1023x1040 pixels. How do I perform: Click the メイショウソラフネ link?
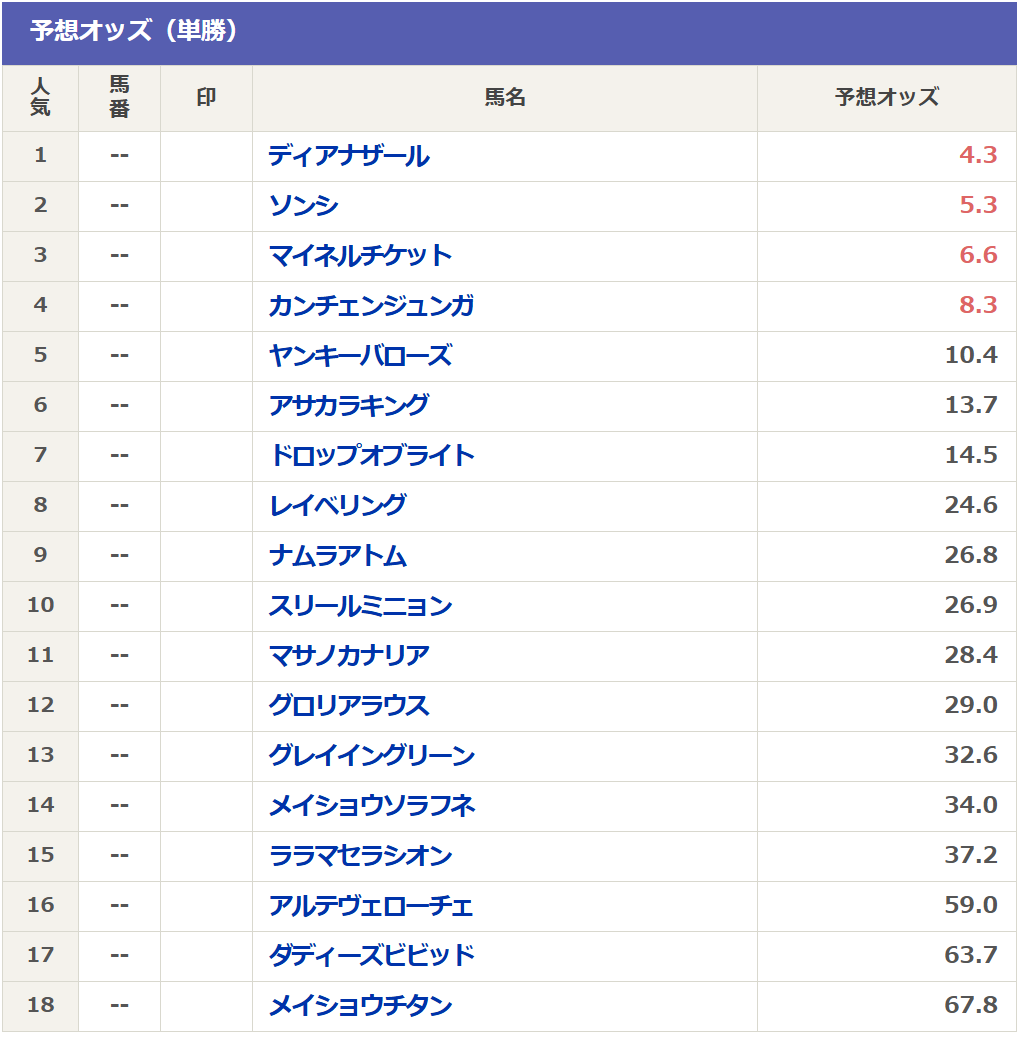371,806
